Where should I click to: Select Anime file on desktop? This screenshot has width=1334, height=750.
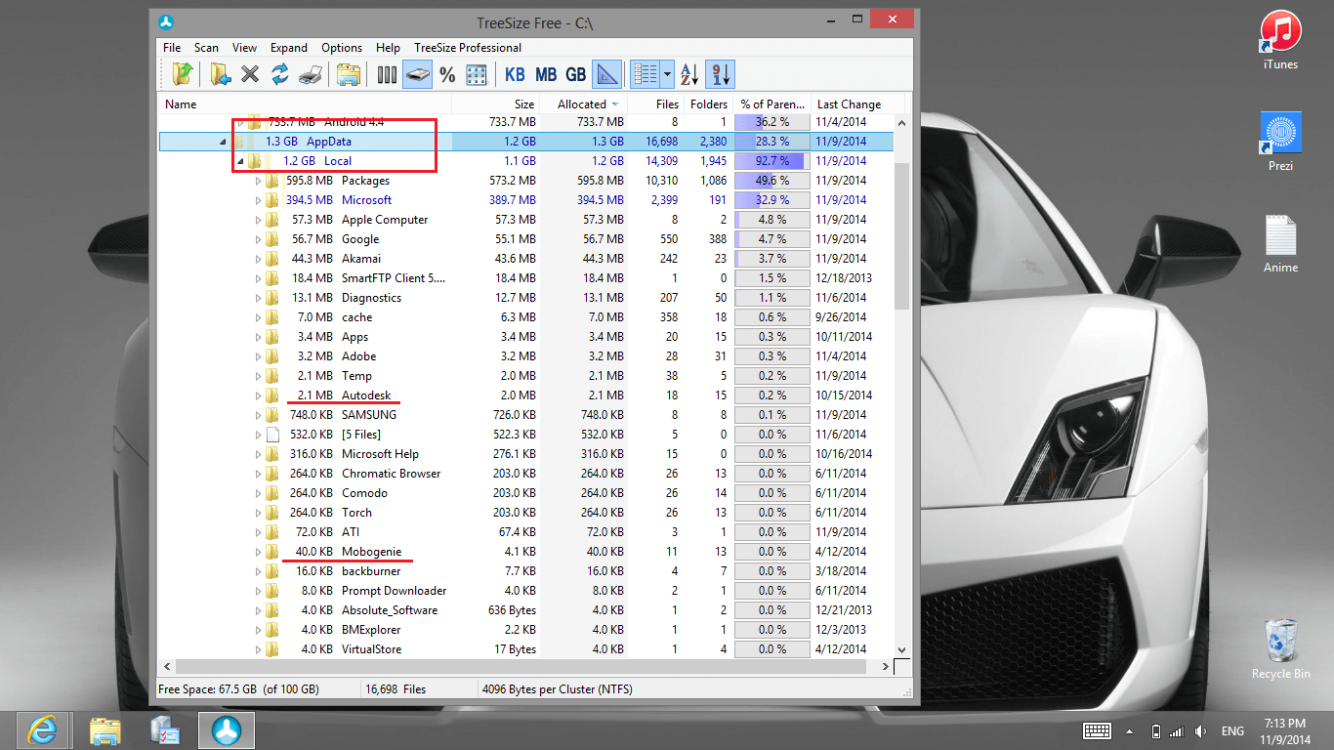coord(1280,243)
